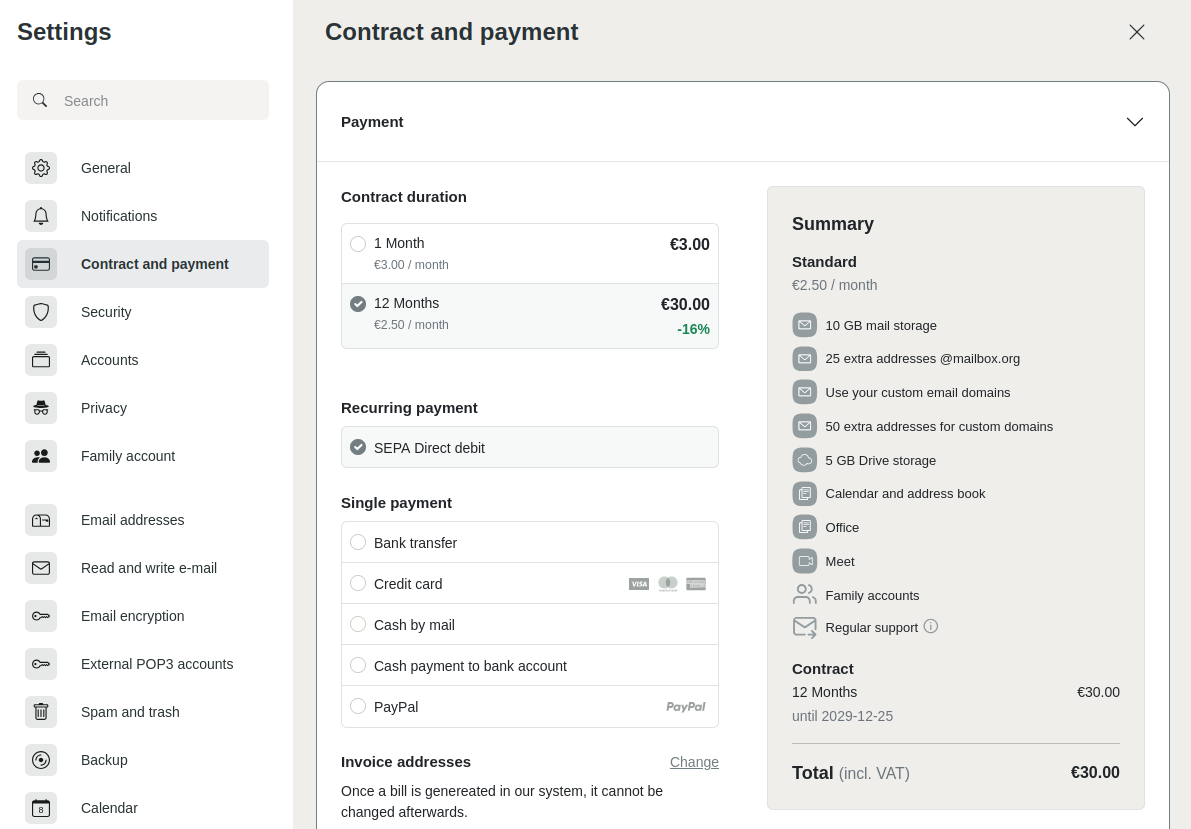This screenshot has width=1191, height=829.
Task: Open External POP3 accounts section
Action: (x=156, y=664)
